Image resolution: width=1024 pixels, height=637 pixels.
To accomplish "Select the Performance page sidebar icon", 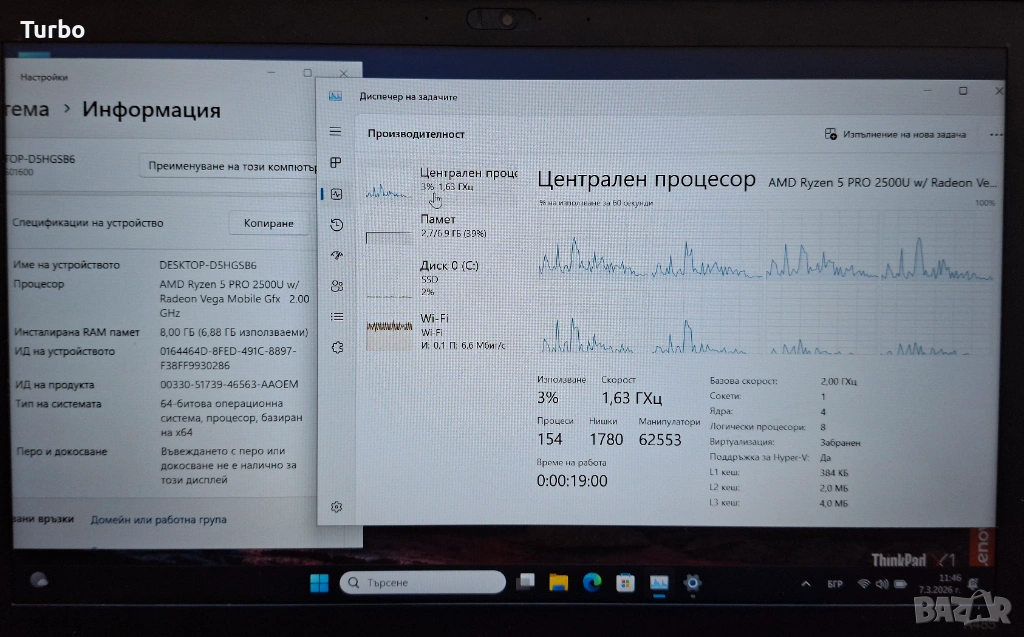I will click(x=337, y=194).
